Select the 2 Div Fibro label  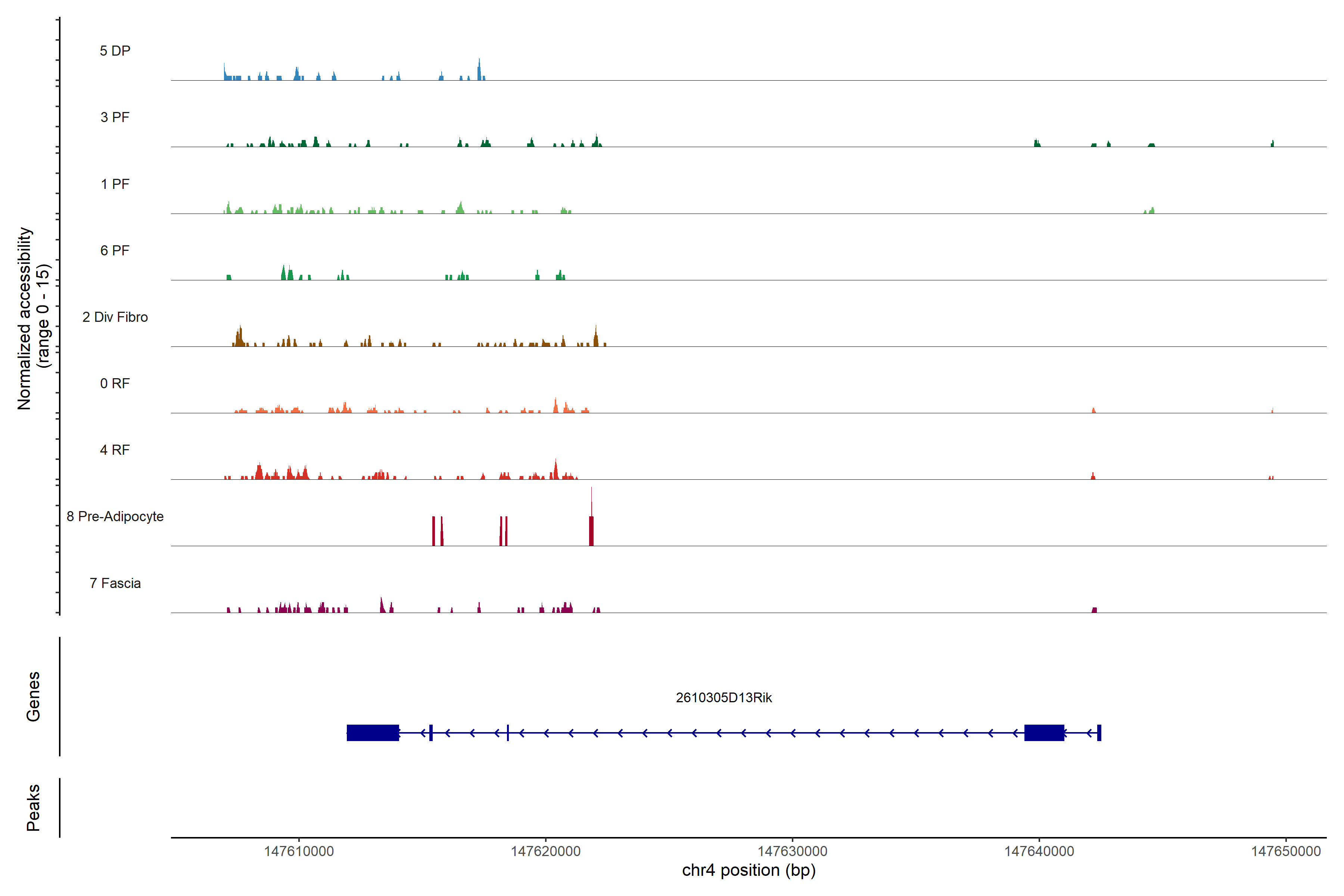115,317
